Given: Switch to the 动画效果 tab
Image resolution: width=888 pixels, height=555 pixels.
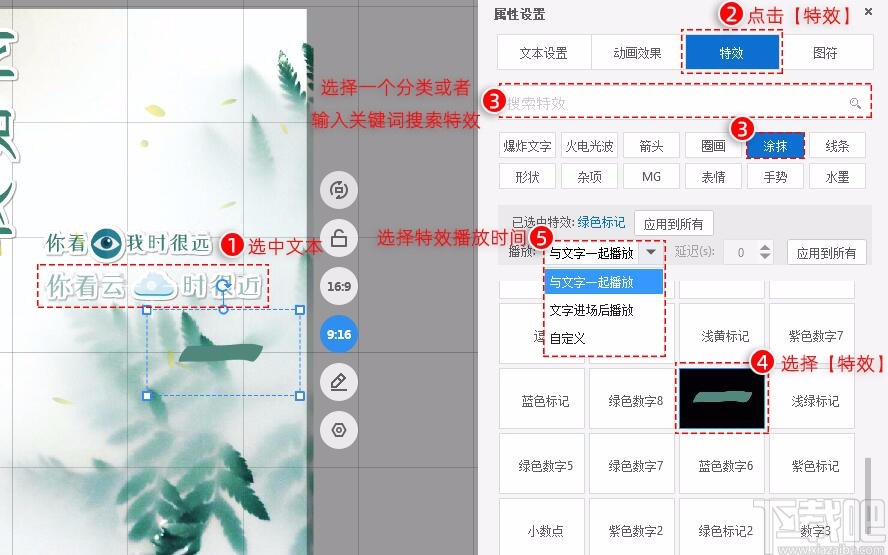Looking at the screenshot, I should [637, 53].
